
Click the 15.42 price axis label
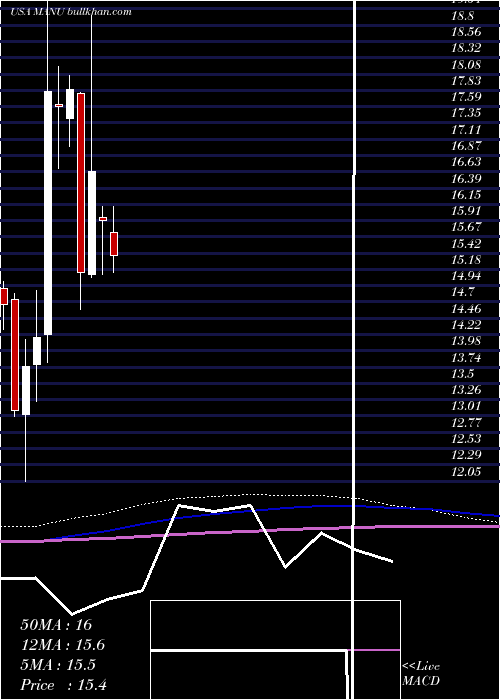(466, 243)
